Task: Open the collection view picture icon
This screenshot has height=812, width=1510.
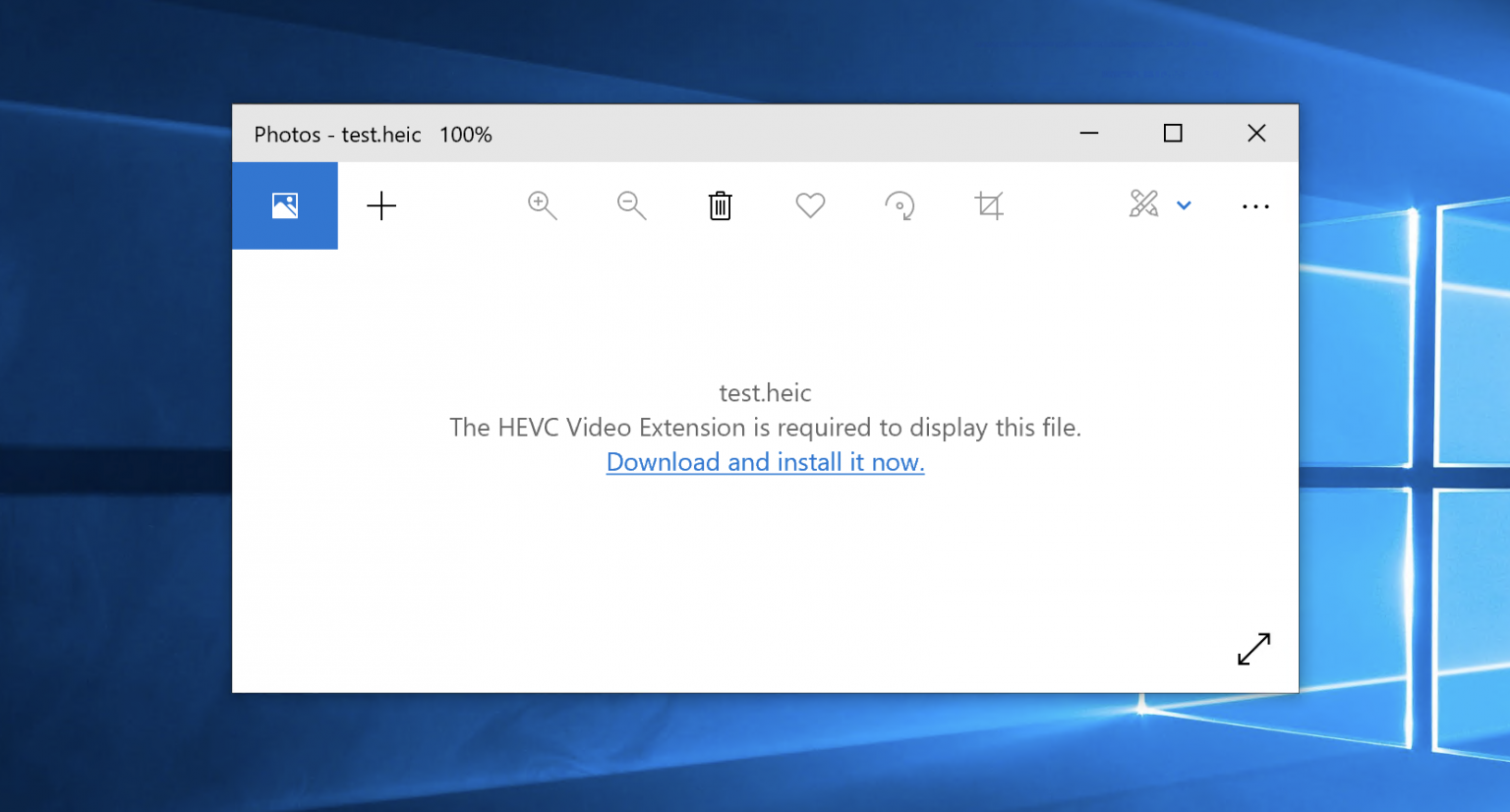Action: [x=285, y=205]
